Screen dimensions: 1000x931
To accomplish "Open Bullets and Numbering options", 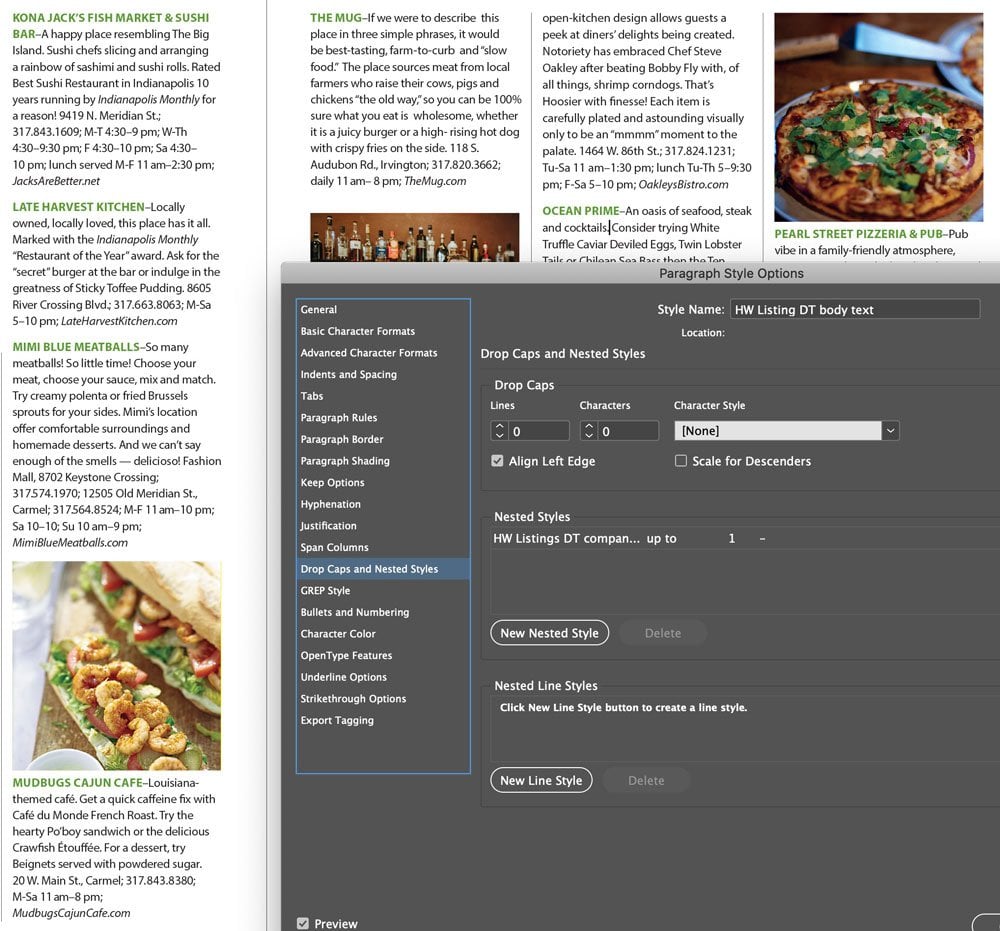I will click(x=355, y=612).
